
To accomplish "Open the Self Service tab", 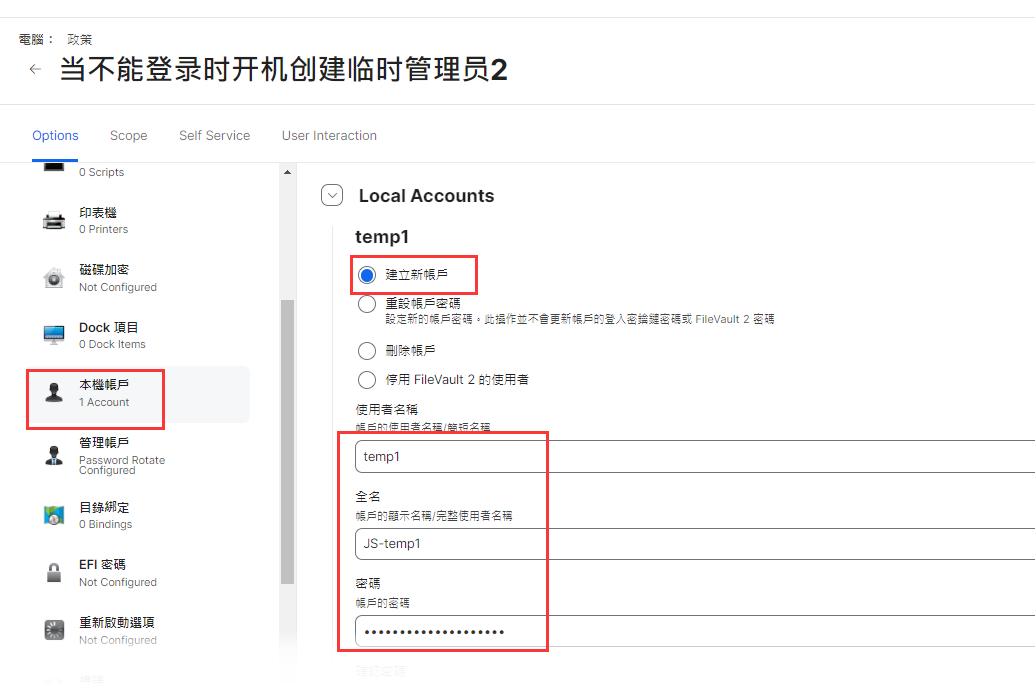I will (x=214, y=136).
